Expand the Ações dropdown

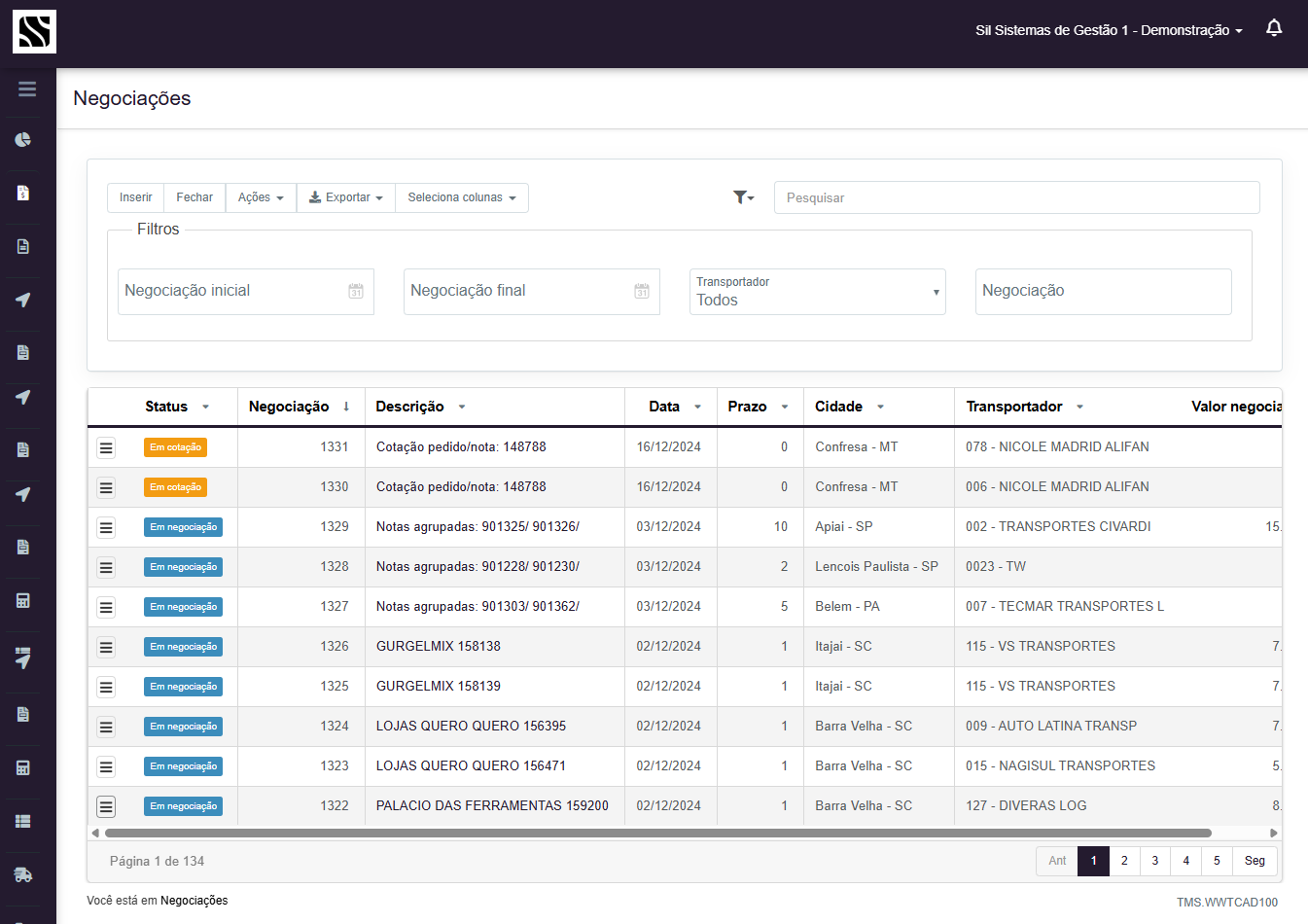tap(261, 197)
